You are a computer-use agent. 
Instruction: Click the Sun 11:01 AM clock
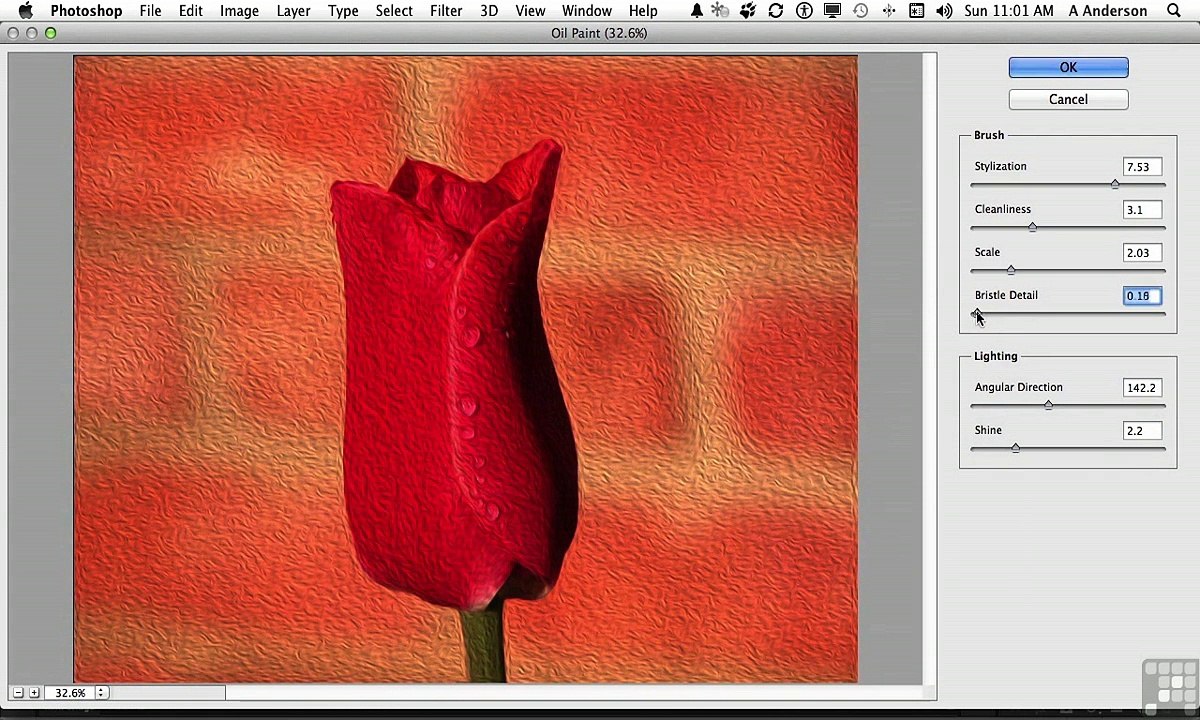(1011, 11)
